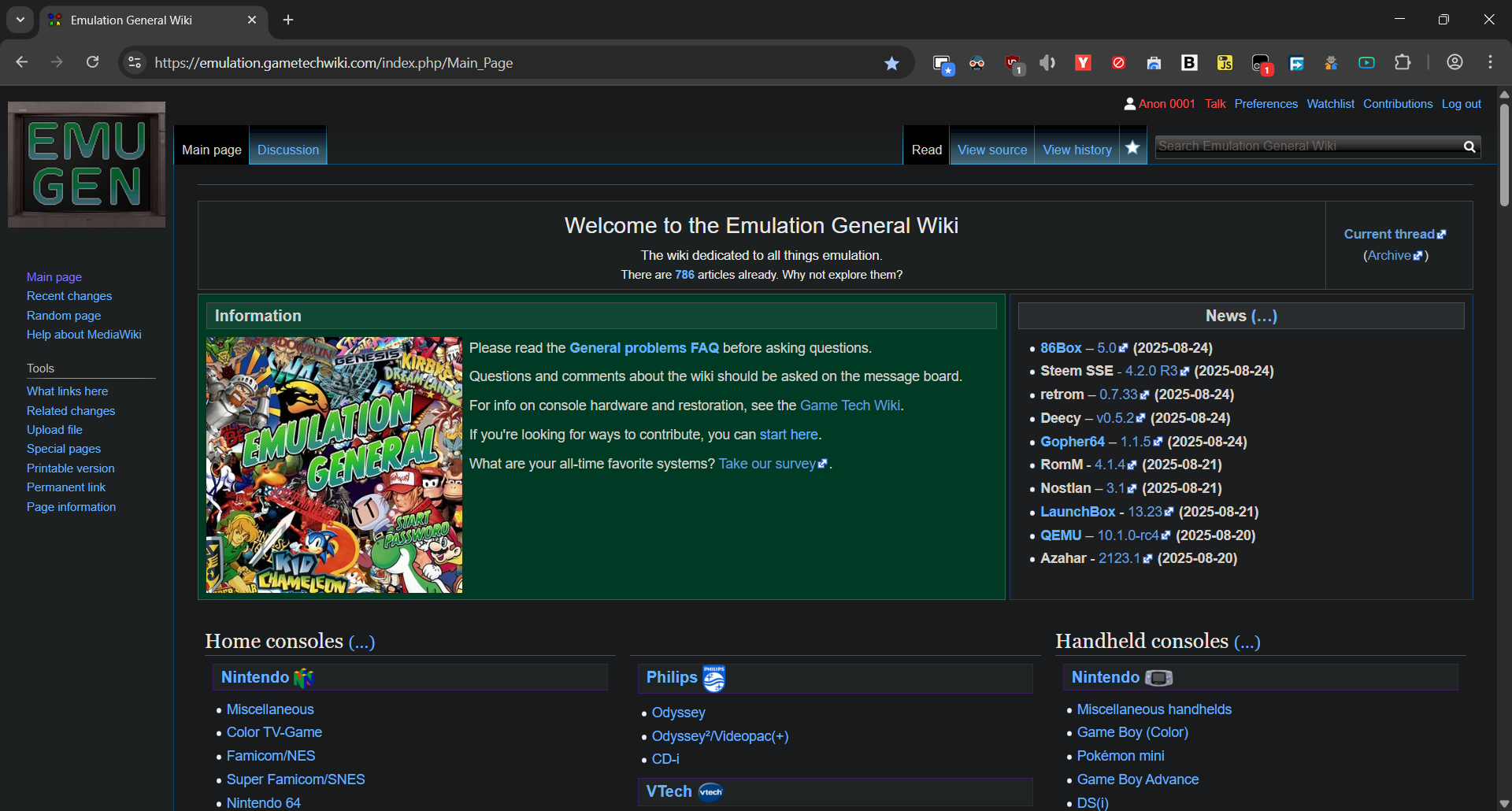Close the Emulation General Wiki tab
Image resolution: width=1512 pixels, height=811 pixels.
pos(252,20)
